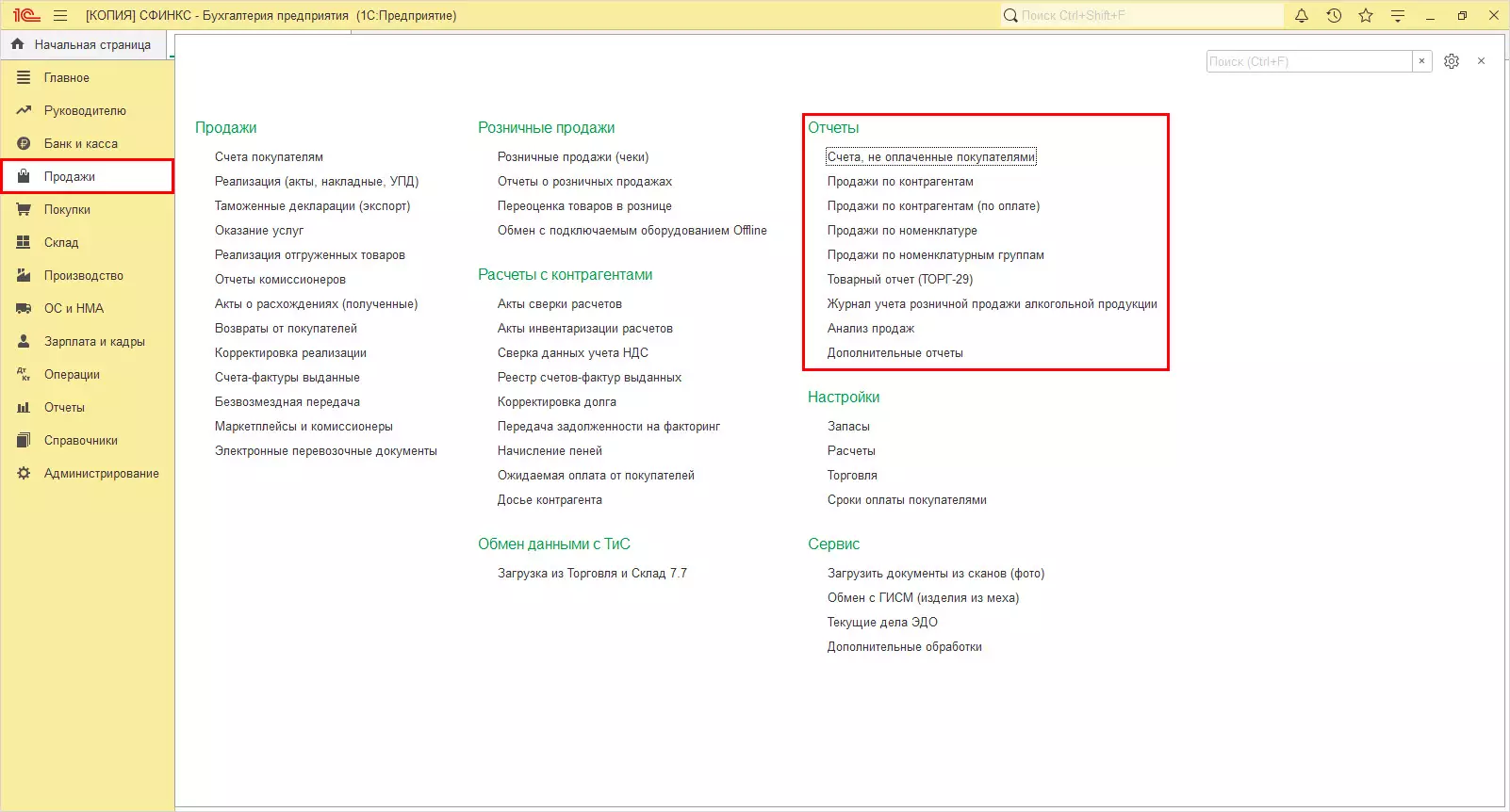Open Счета покупателям
1510x812 pixels.
click(269, 156)
